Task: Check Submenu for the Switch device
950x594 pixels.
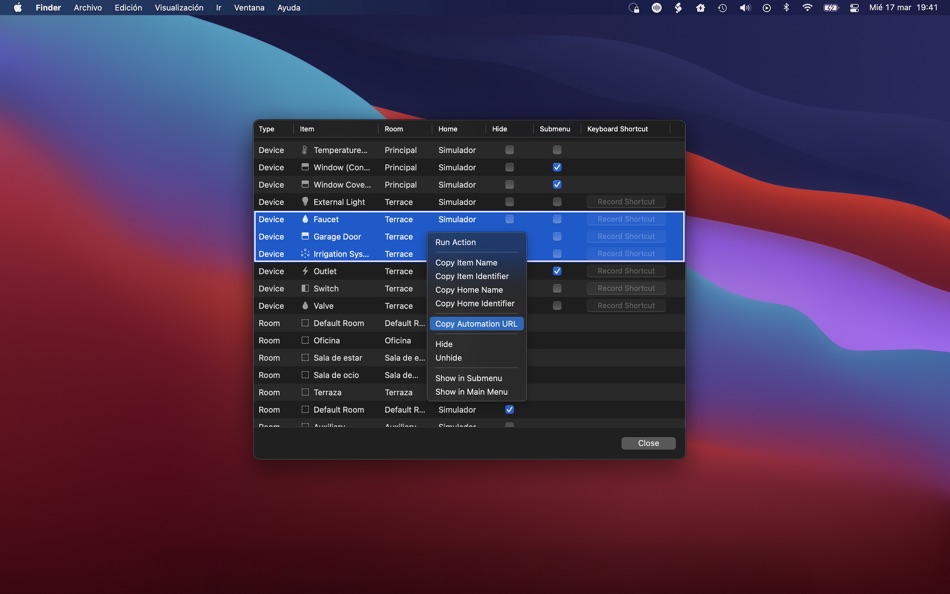Action: (557, 289)
